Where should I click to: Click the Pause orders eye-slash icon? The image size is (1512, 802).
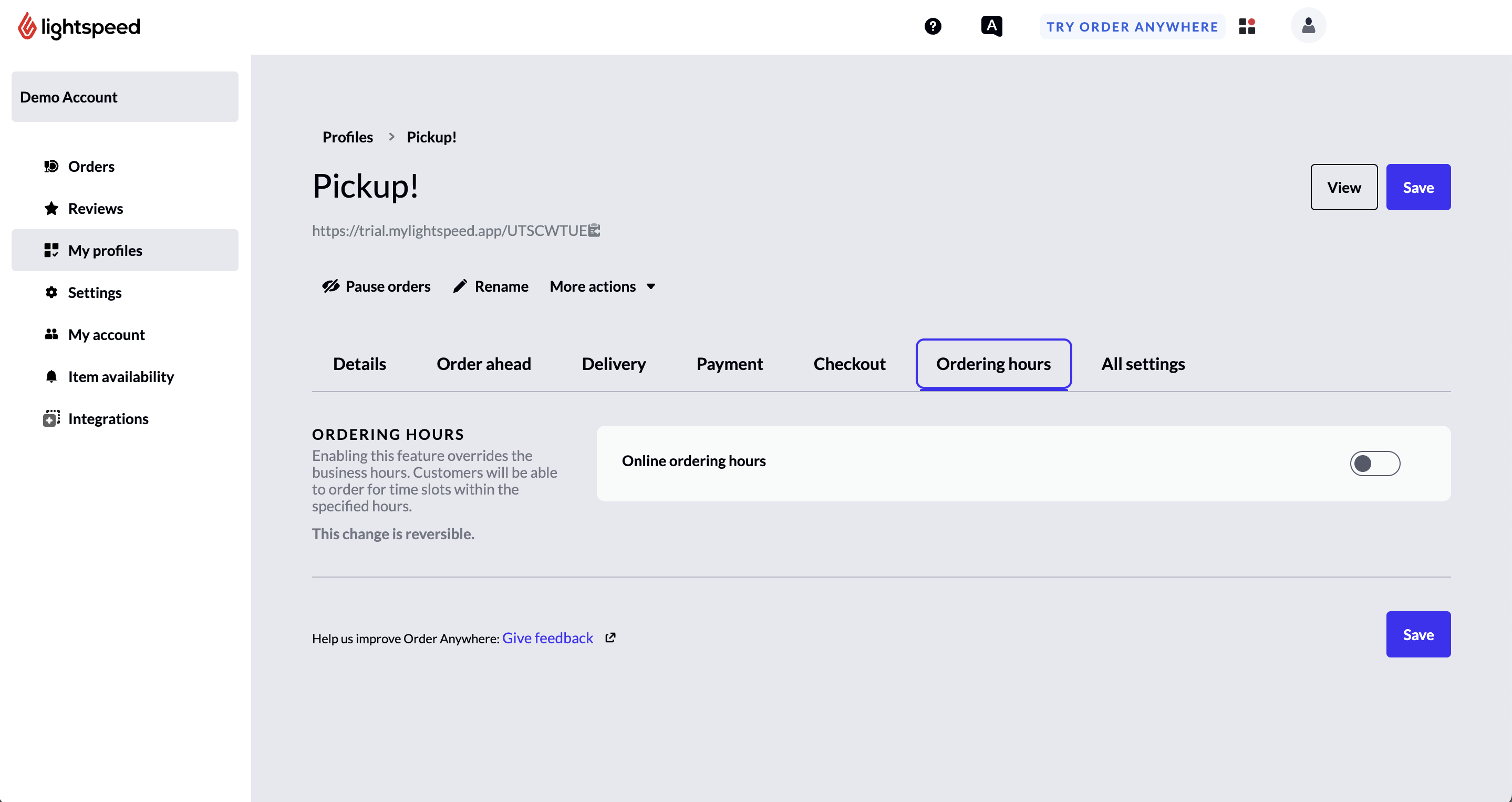[x=330, y=286]
